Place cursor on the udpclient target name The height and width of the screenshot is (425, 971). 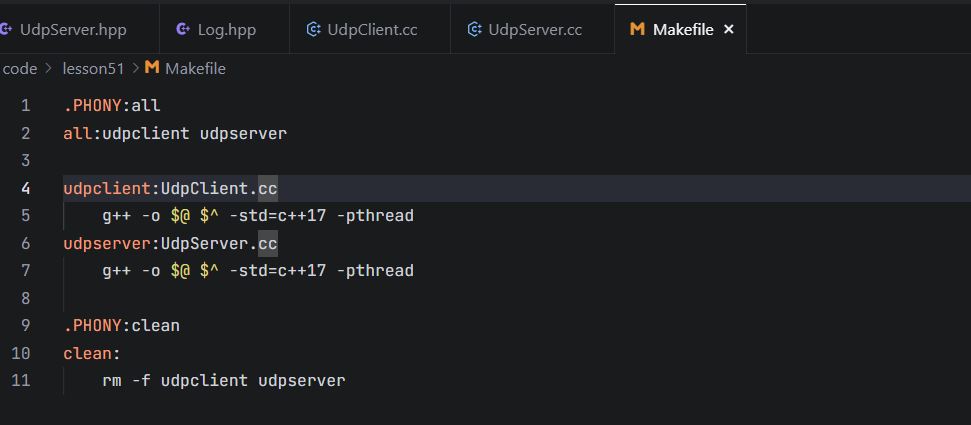click(x=107, y=188)
